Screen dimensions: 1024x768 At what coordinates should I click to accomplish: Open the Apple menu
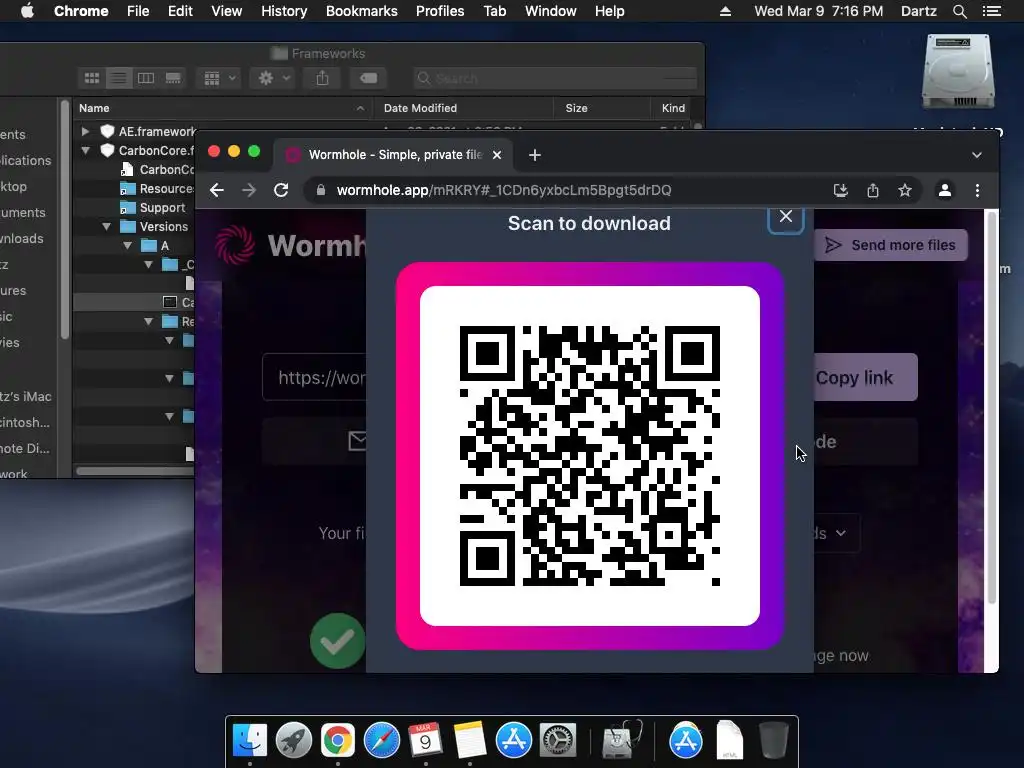click(x=27, y=11)
